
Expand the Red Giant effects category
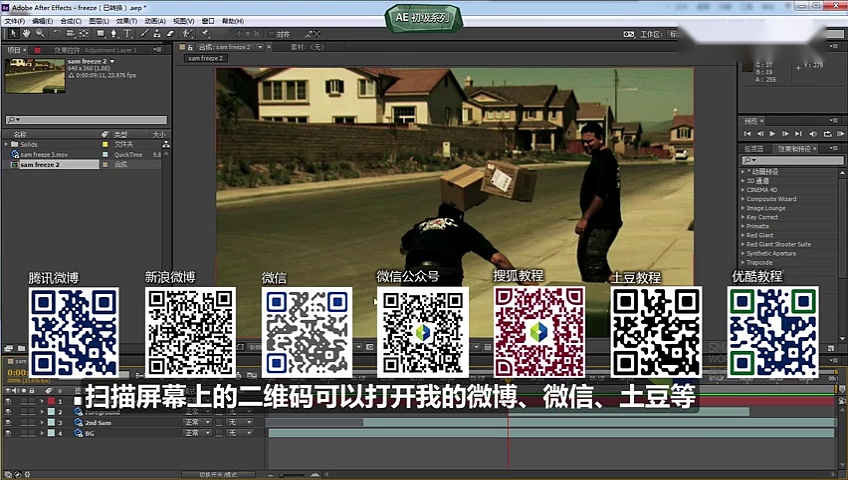coord(743,235)
